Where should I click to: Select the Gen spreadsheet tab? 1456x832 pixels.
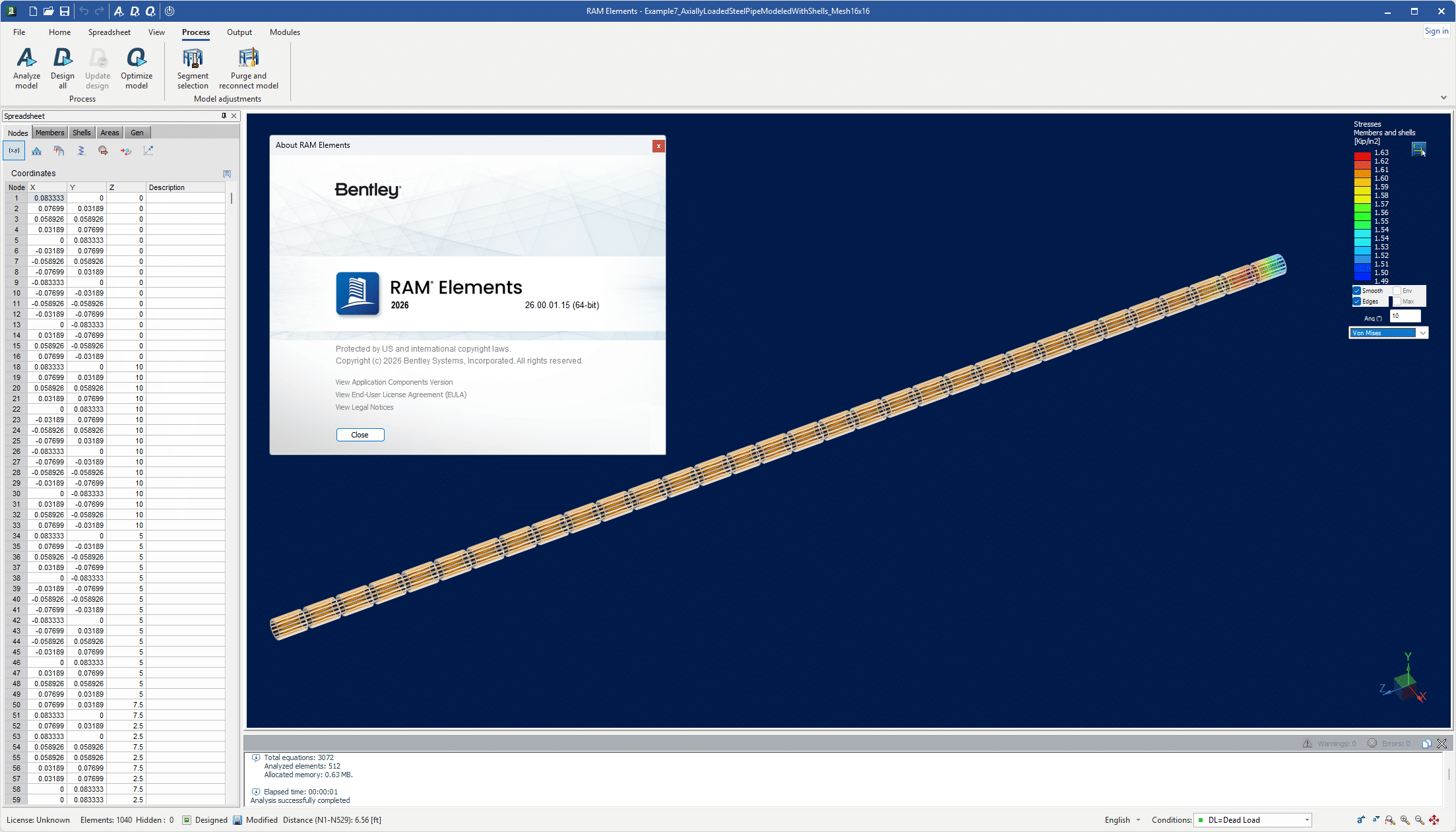137,133
